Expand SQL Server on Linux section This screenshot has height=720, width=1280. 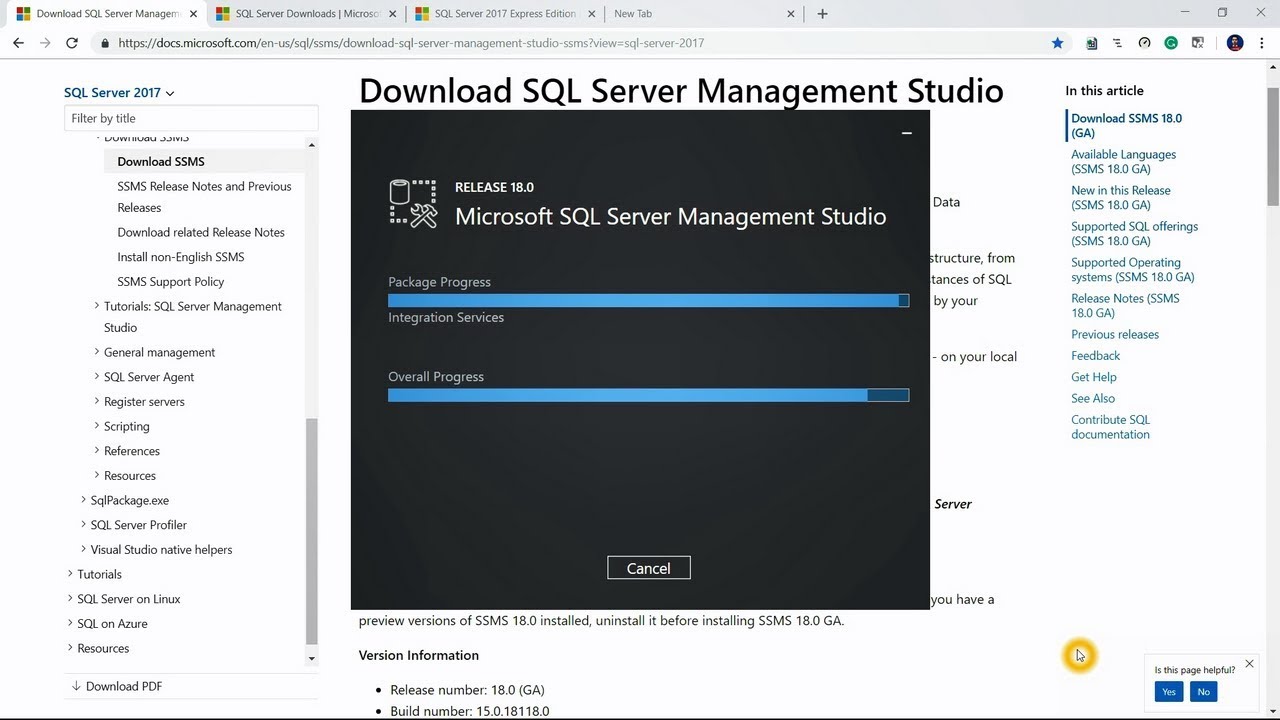[70, 599]
